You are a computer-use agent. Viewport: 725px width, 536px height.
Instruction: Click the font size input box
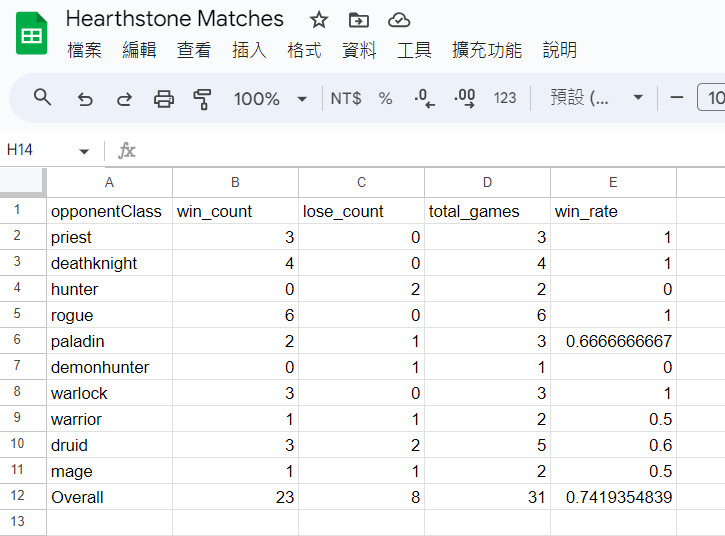tap(712, 98)
